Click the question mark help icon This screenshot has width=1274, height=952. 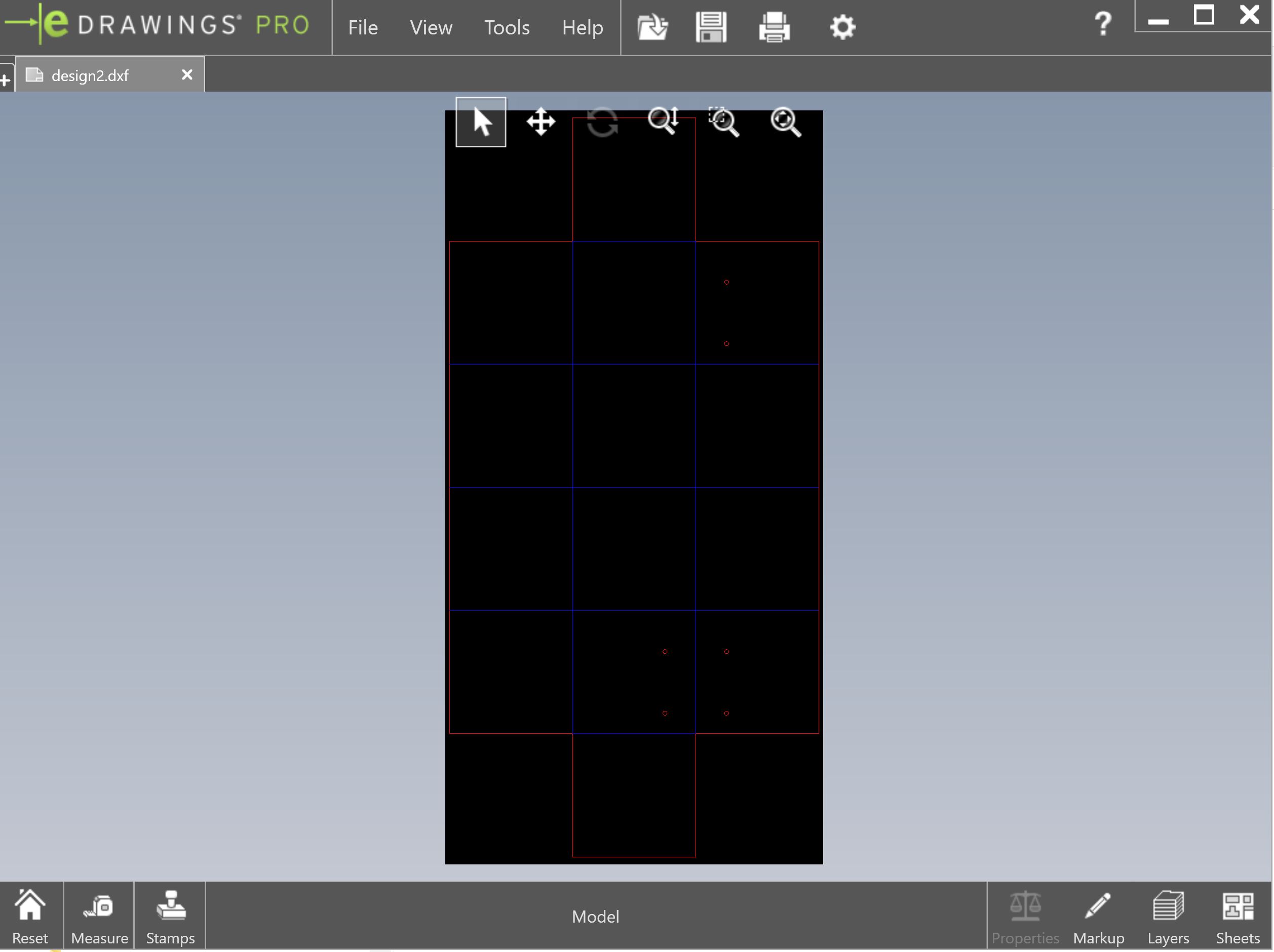(x=1102, y=24)
